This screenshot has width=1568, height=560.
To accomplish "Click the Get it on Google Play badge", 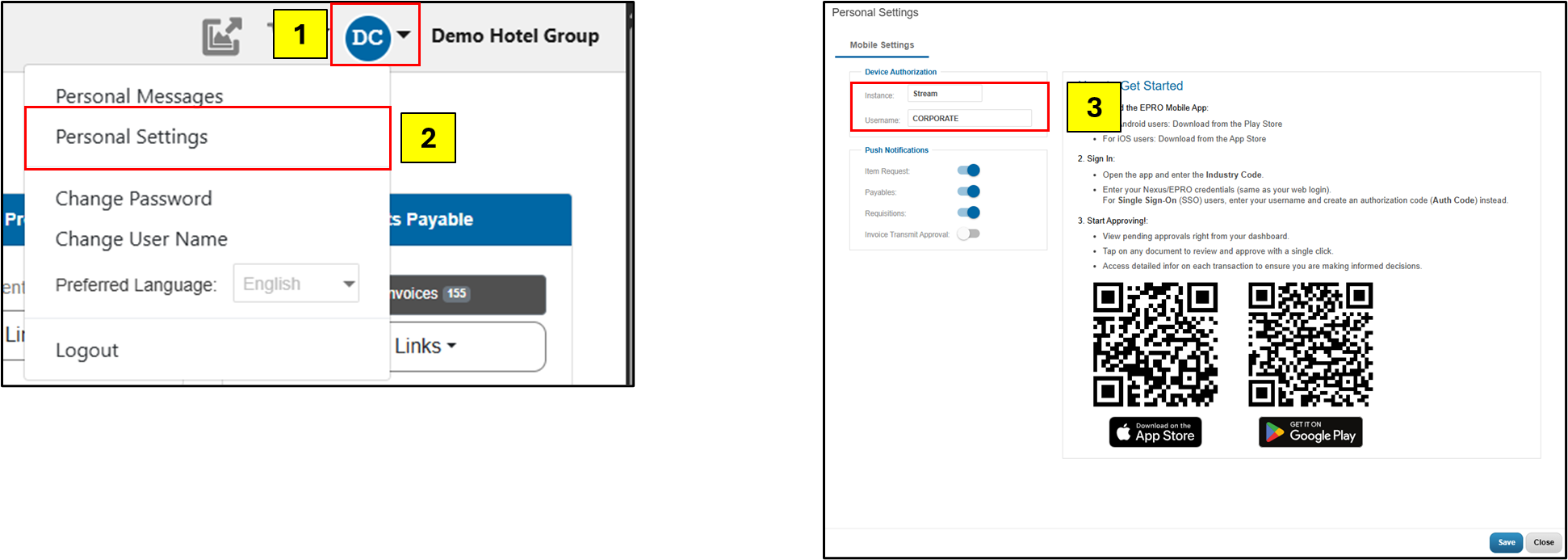I will (x=1310, y=432).
